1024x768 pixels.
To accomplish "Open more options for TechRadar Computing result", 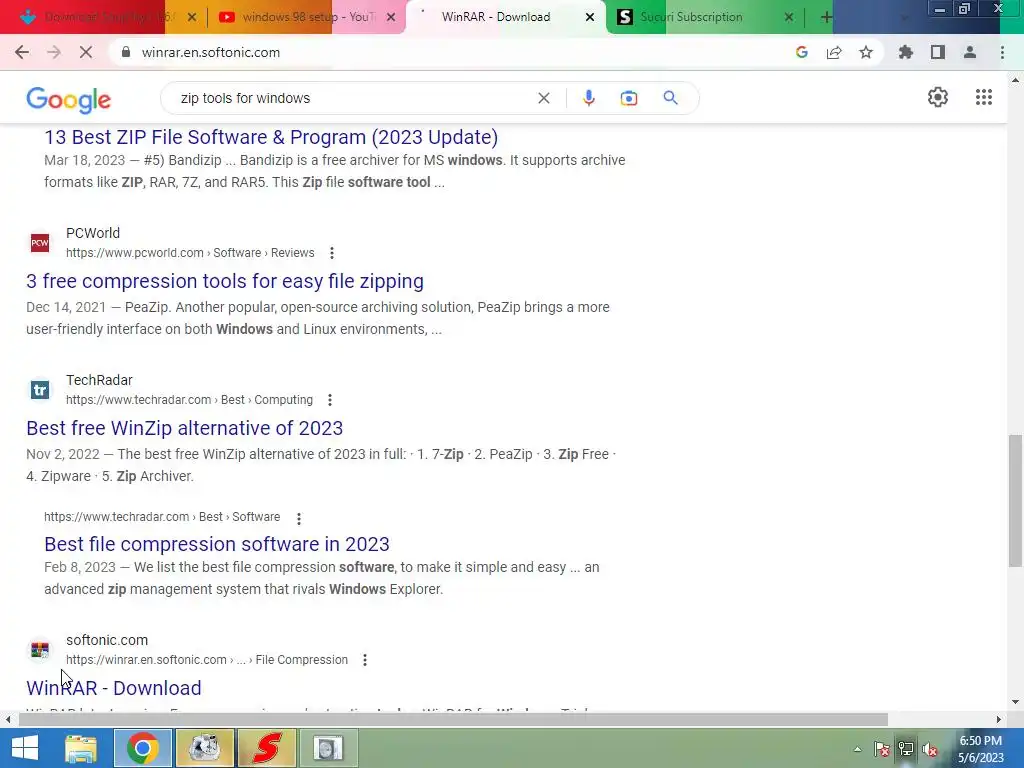I will tap(330, 400).
